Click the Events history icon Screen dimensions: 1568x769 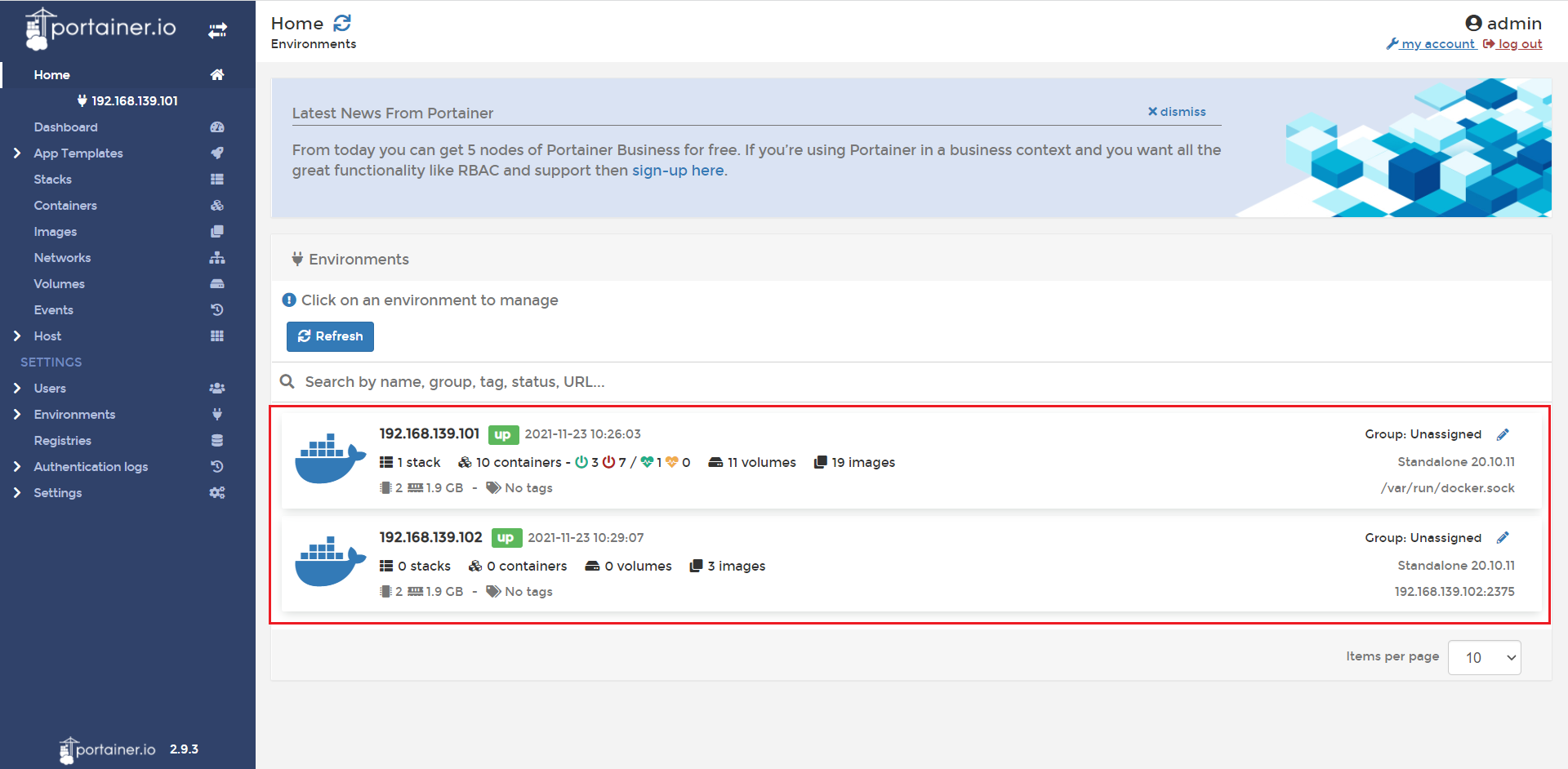click(217, 310)
